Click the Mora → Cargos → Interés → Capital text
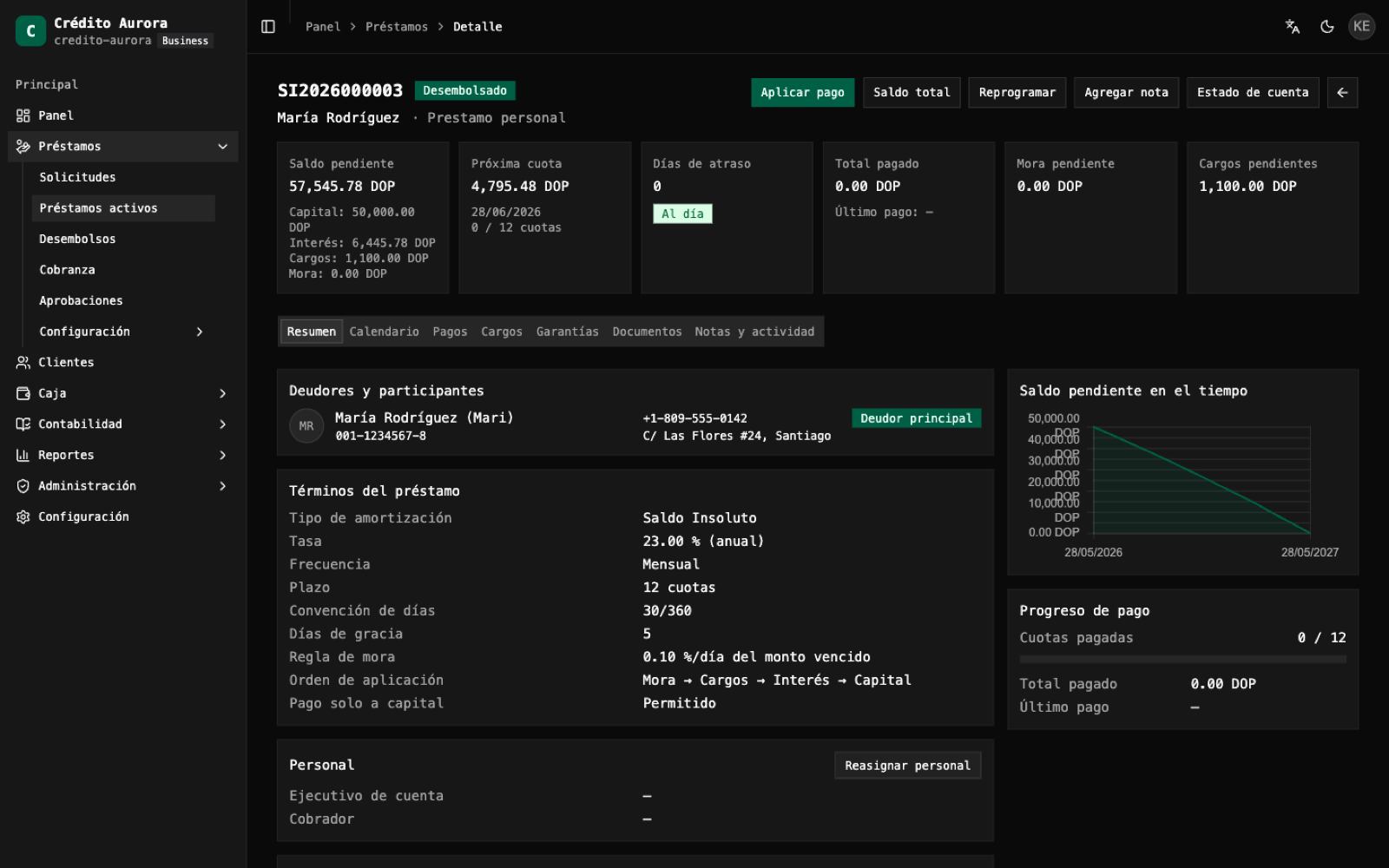1389x868 pixels. point(777,680)
